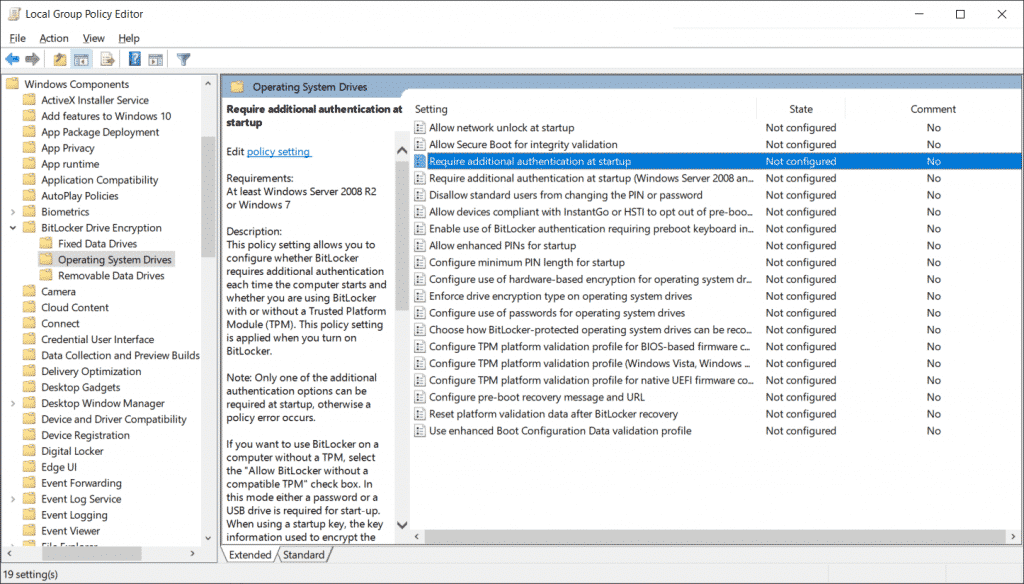Click the Camera folder icon

[x=29, y=291]
